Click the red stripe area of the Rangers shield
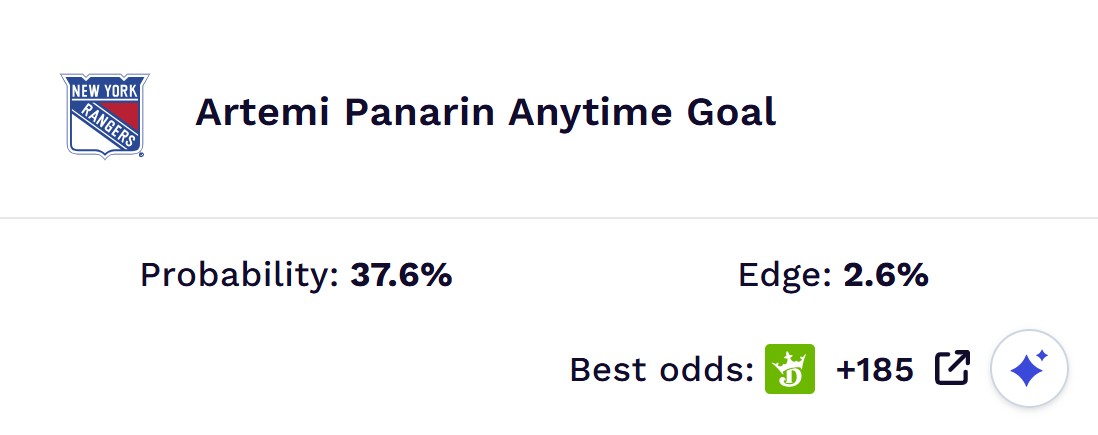Screen dimensions: 1098x435 click(x=126, y=112)
